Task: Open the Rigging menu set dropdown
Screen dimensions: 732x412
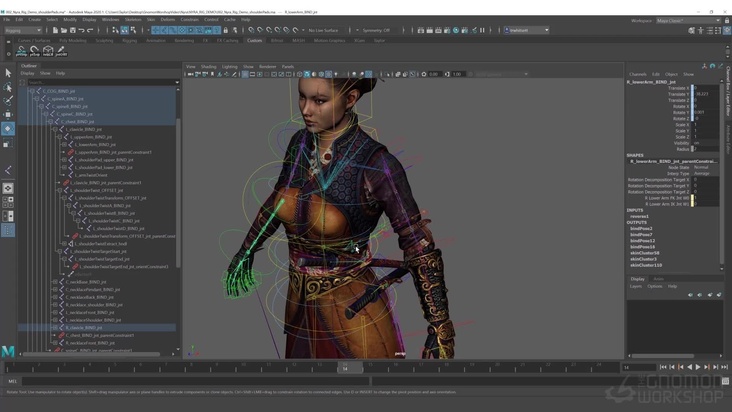Action: pos(23,30)
